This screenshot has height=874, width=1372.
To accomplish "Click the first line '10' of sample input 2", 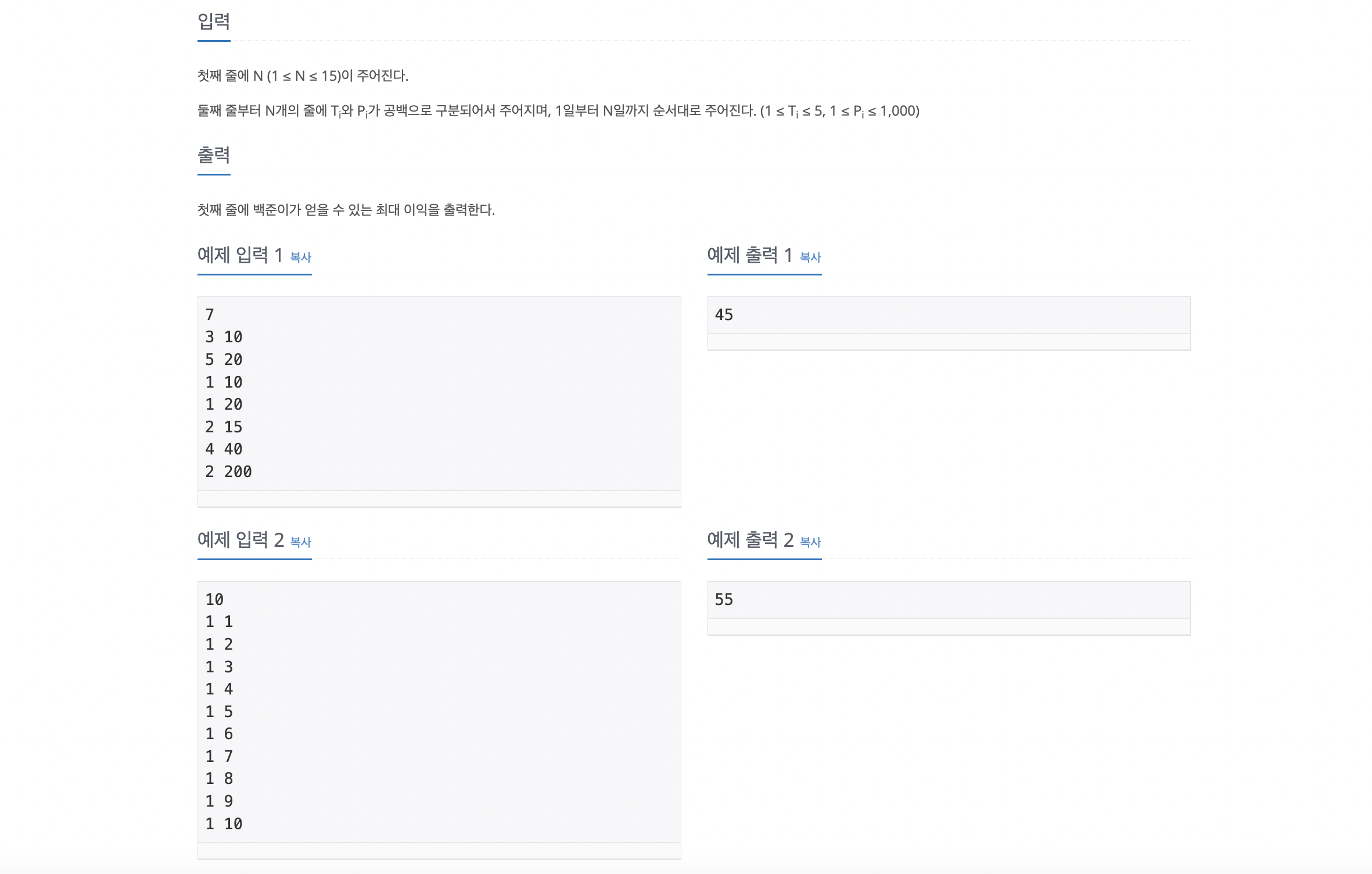I will tap(214, 600).
